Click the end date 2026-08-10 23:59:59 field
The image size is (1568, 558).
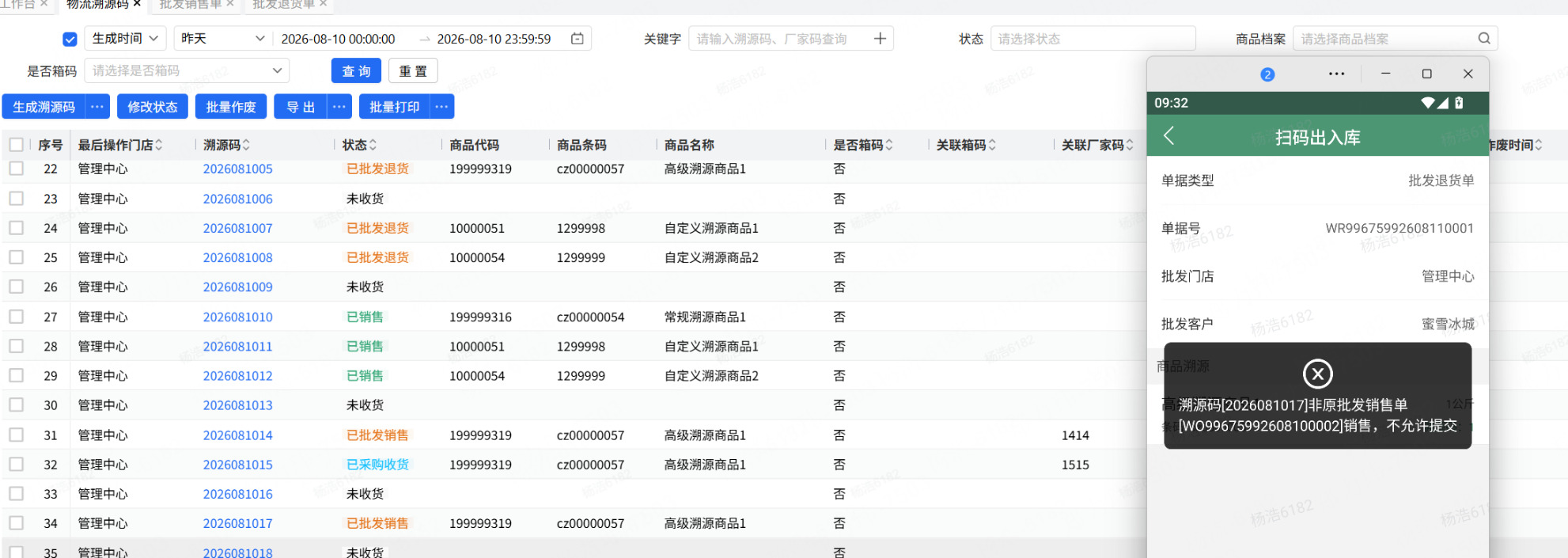(494, 39)
